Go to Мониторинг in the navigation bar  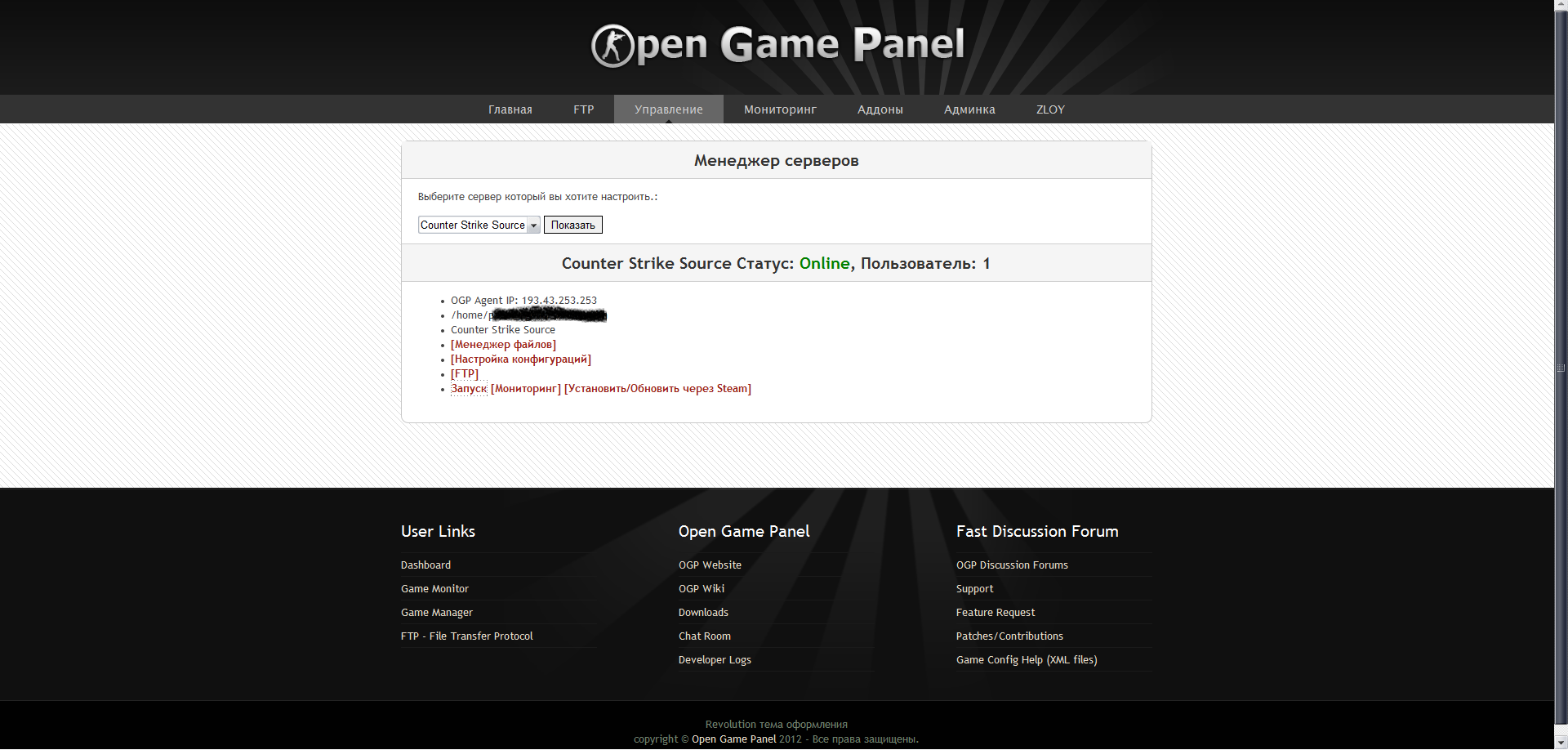pos(780,109)
